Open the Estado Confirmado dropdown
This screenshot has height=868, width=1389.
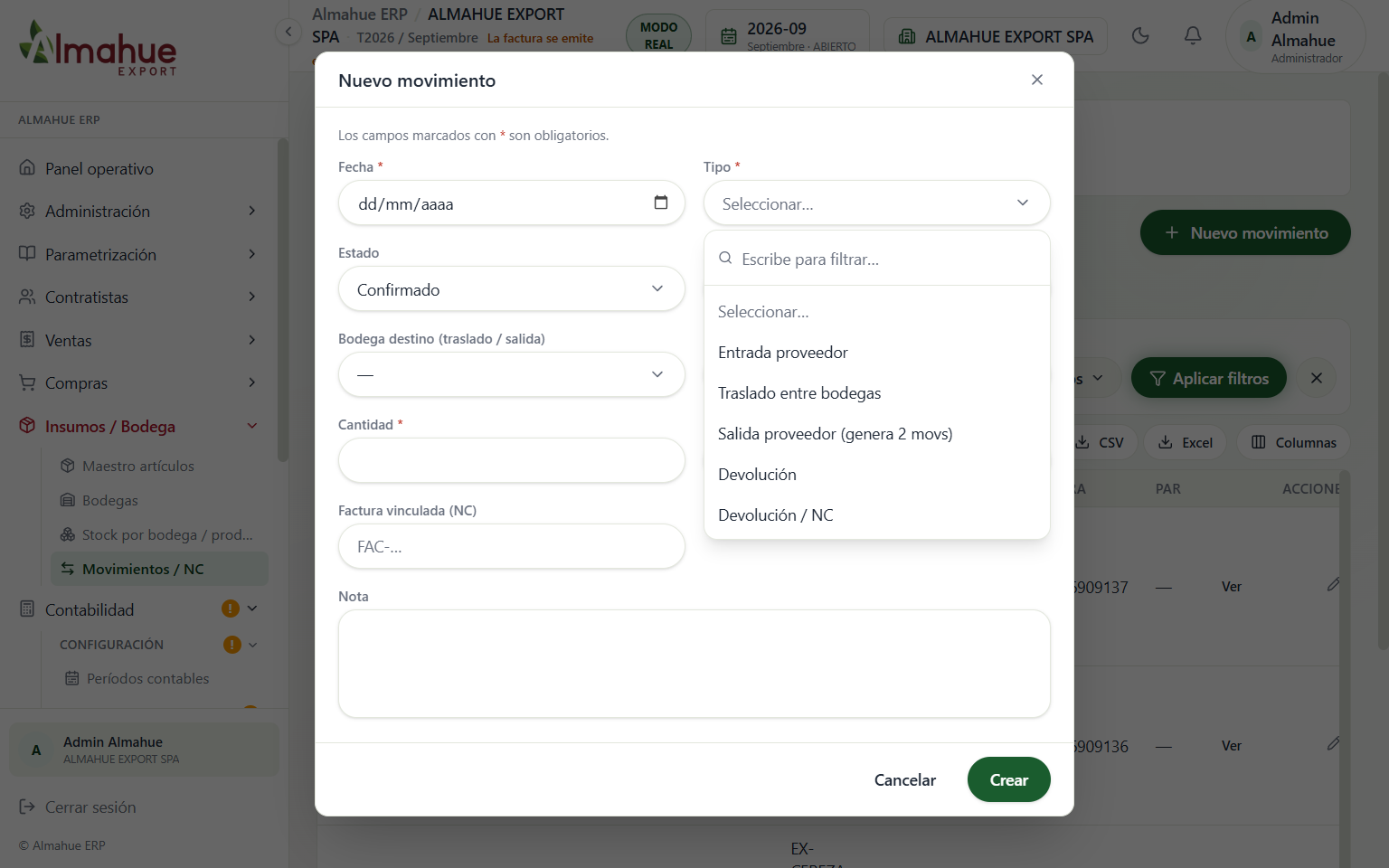[x=511, y=289]
